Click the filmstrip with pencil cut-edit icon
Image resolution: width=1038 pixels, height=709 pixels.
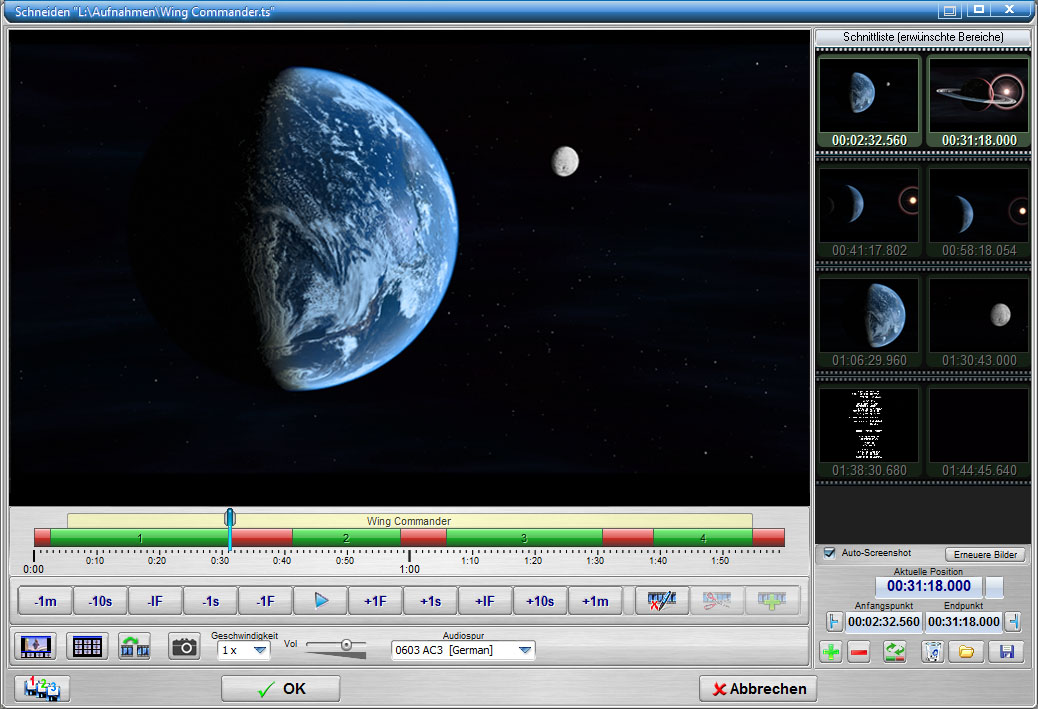coord(662,601)
